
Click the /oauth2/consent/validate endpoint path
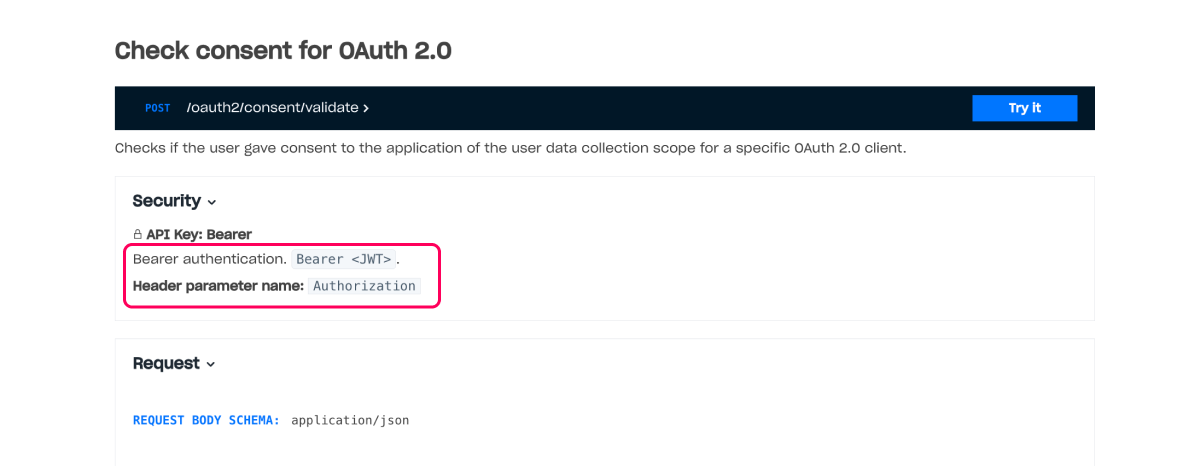(x=272, y=108)
